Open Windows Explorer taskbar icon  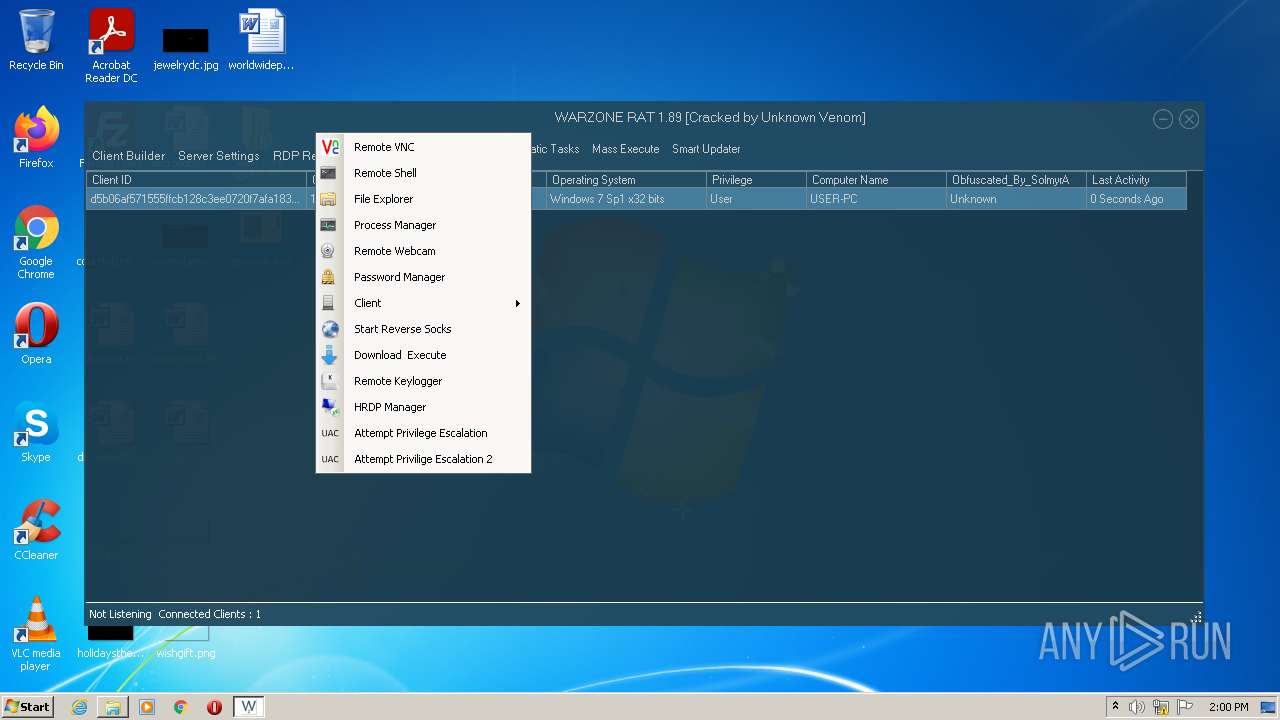click(x=113, y=707)
